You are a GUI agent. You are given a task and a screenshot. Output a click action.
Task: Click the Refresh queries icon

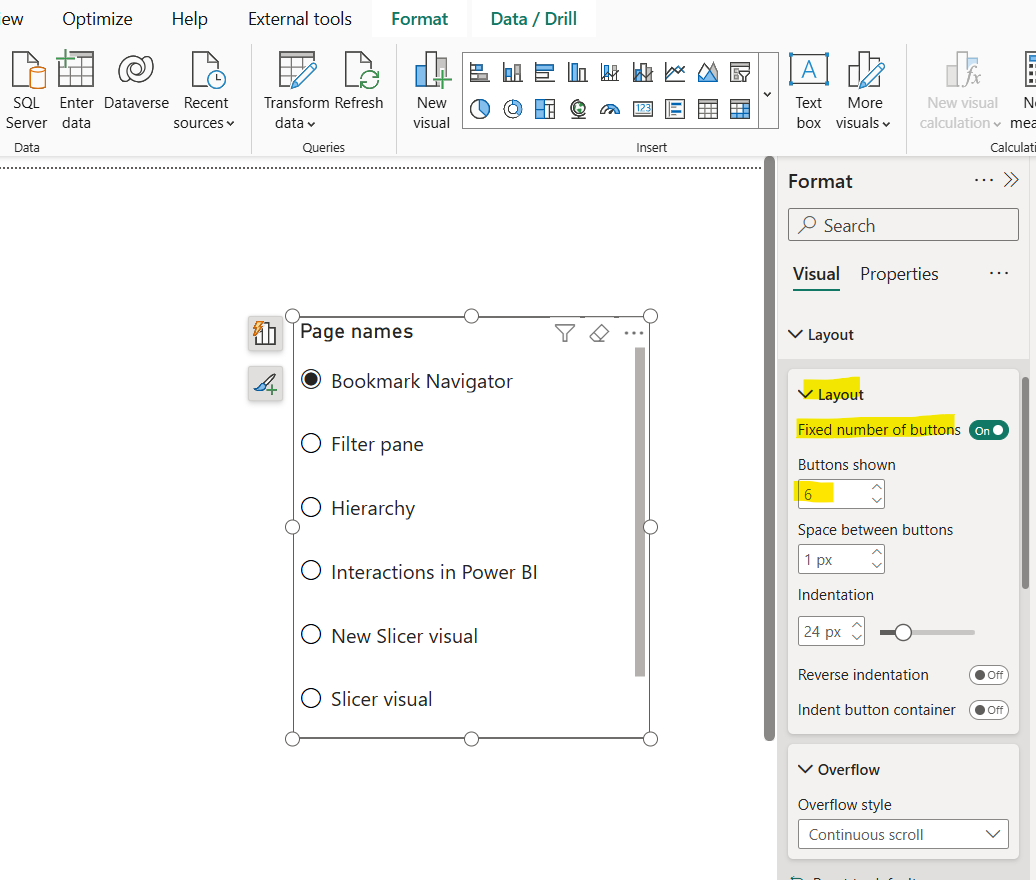click(360, 71)
